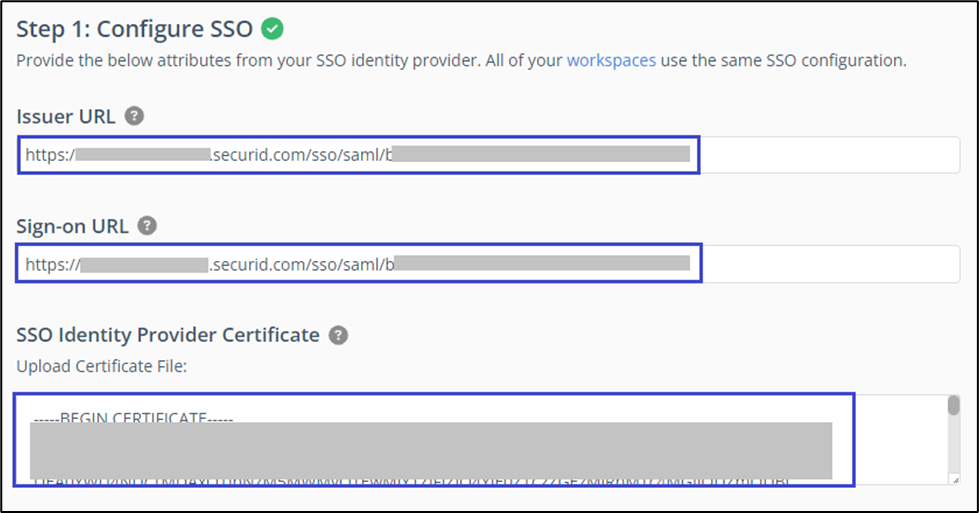The width and height of the screenshot is (979, 513).
Task: Focus the Sign-on URL input field
Action: point(830,264)
